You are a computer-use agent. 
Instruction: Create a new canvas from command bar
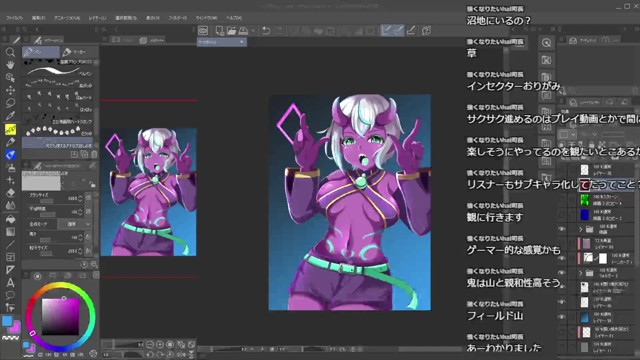tap(220, 31)
